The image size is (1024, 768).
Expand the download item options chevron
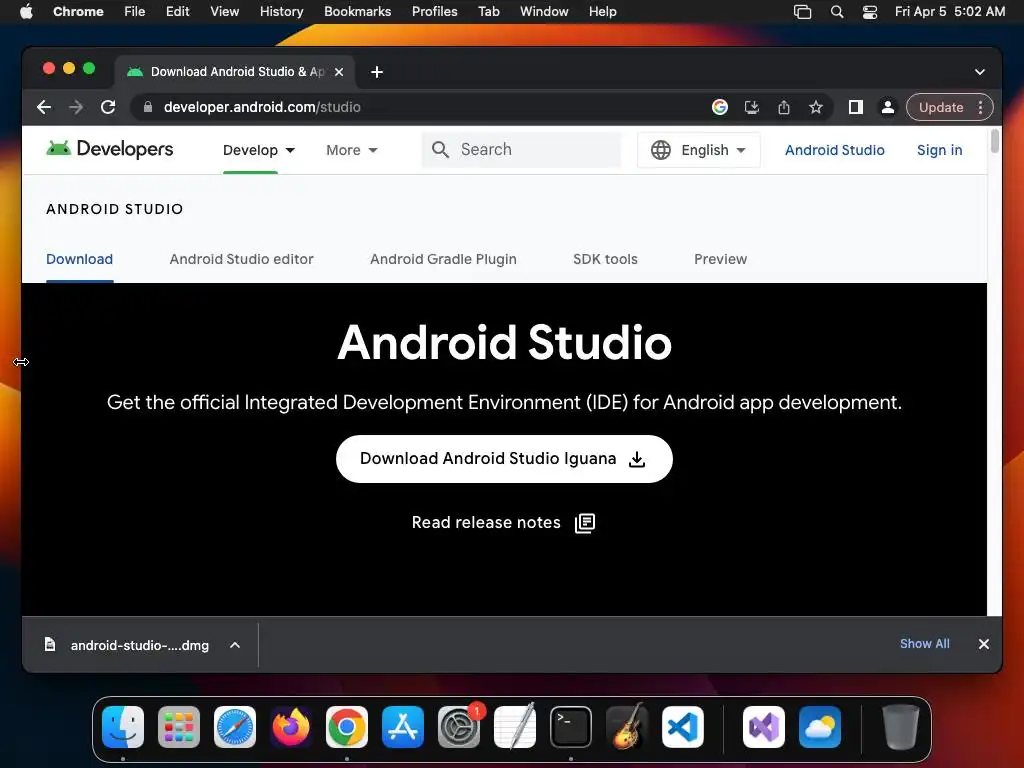point(235,645)
